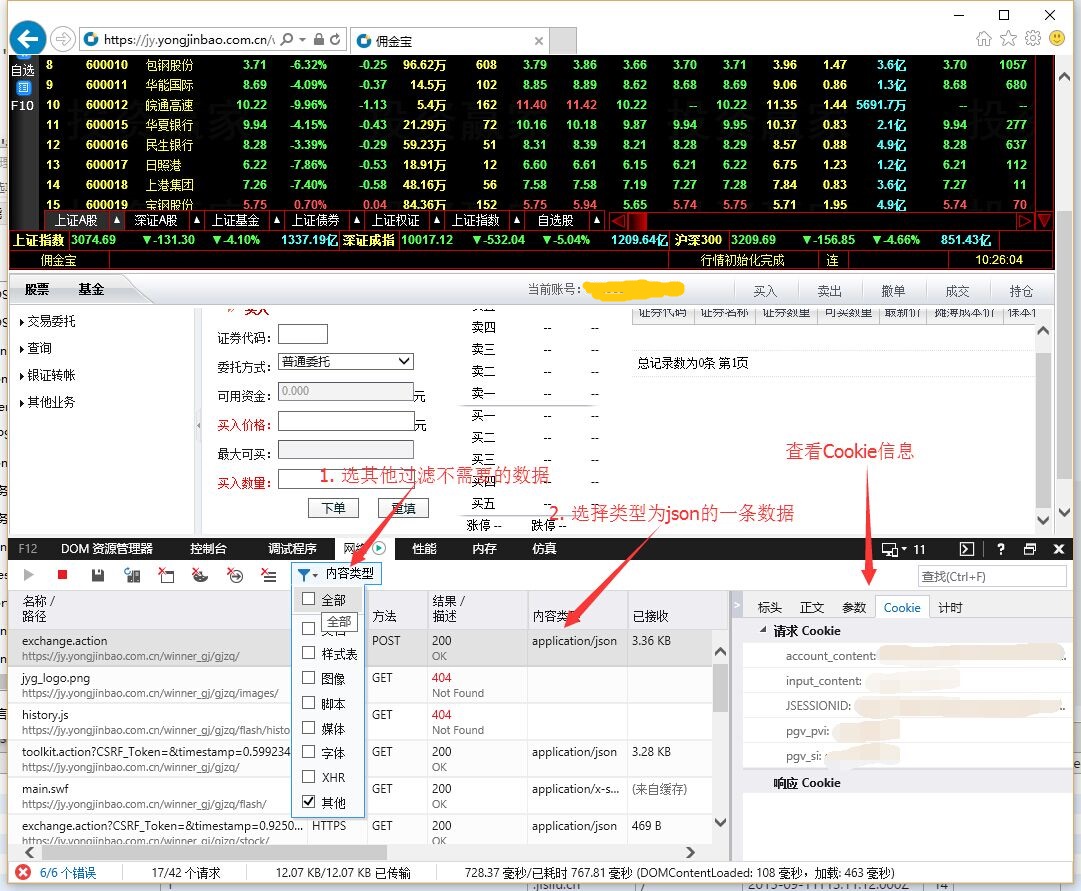
Task: Click the 证券代码 input field
Action: 309,335
